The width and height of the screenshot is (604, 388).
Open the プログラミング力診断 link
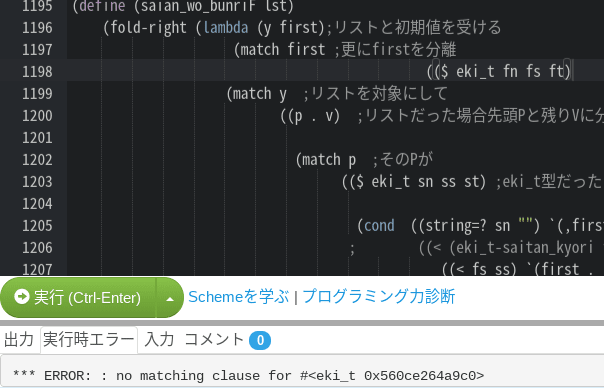[x=379, y=297]
